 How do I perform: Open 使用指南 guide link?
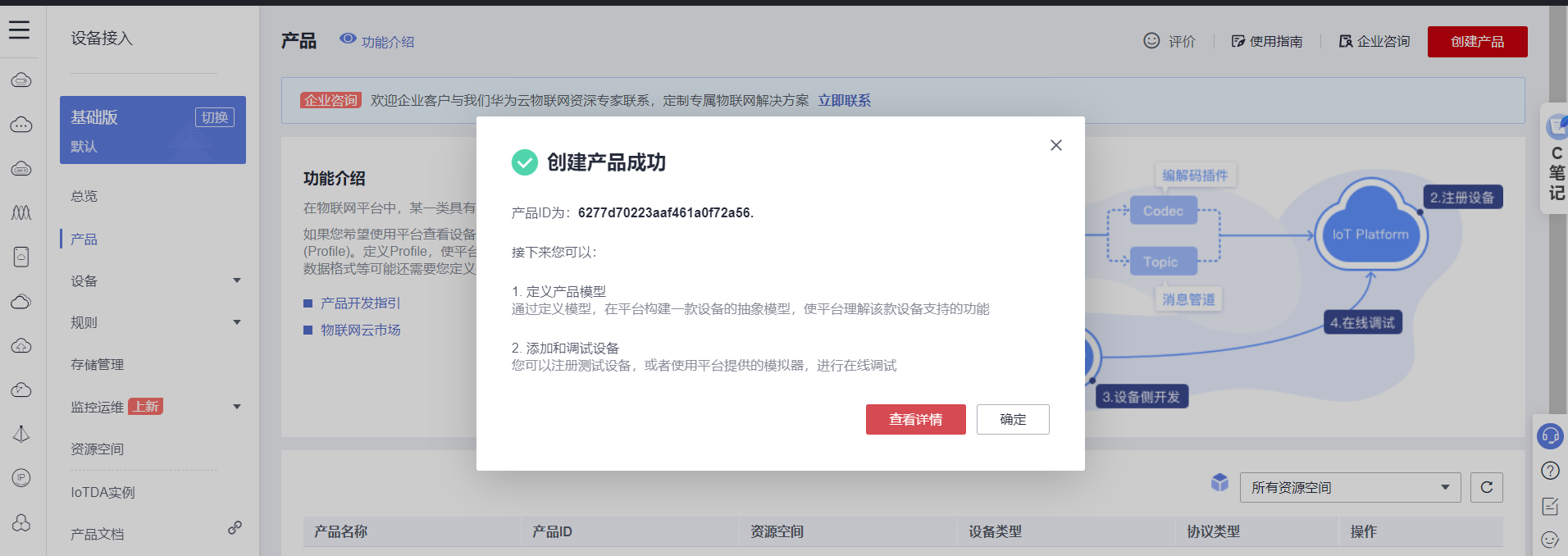pos(1267,41)
